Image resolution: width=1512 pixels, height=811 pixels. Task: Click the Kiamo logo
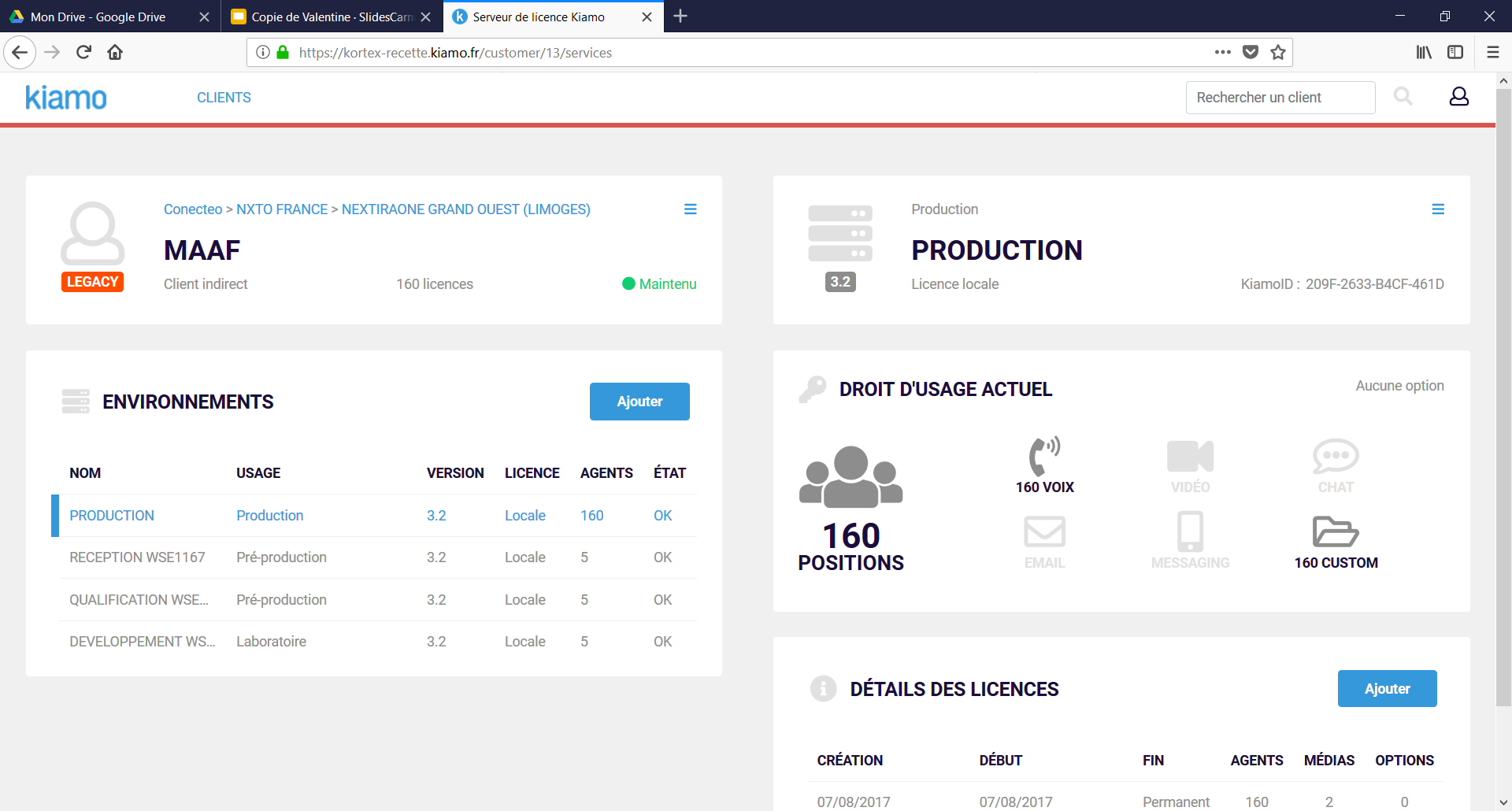pyautogui.click(x=66, y=98)
